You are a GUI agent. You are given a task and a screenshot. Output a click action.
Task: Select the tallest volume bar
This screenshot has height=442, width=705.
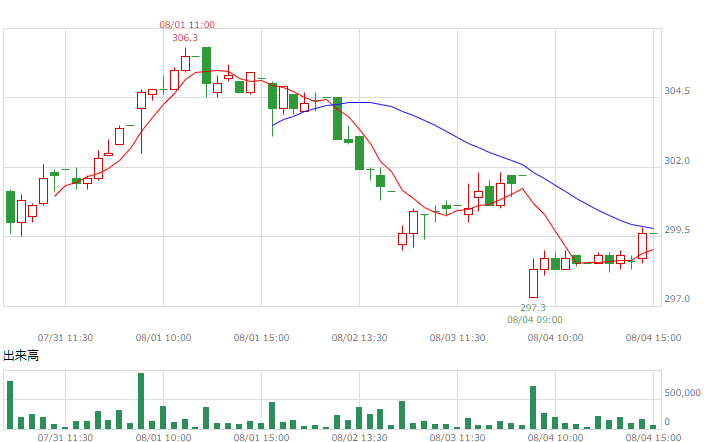[141, 401]
